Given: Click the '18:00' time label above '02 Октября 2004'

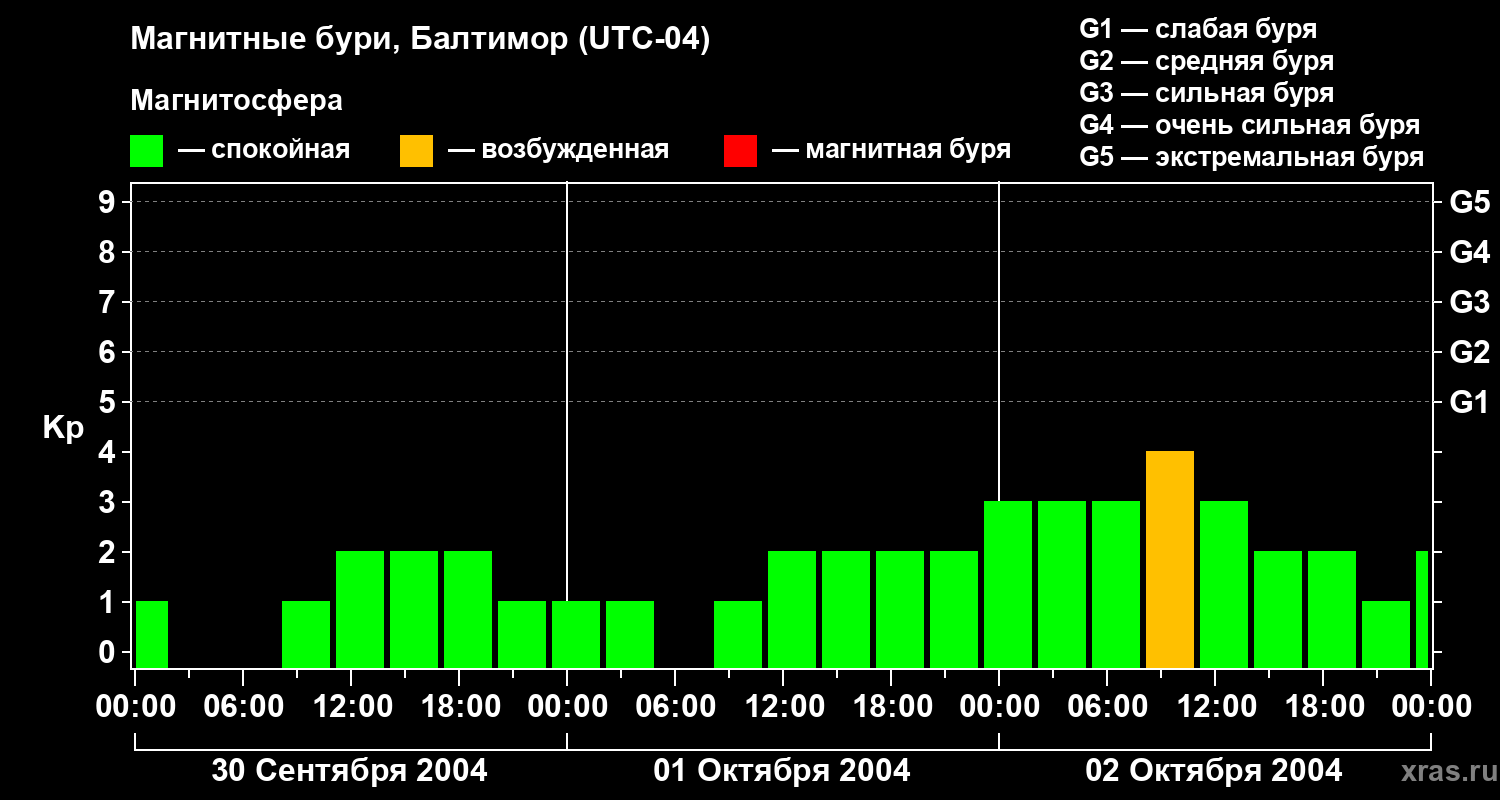Looking at the screenshot, I should click(x=1324, y=707).
